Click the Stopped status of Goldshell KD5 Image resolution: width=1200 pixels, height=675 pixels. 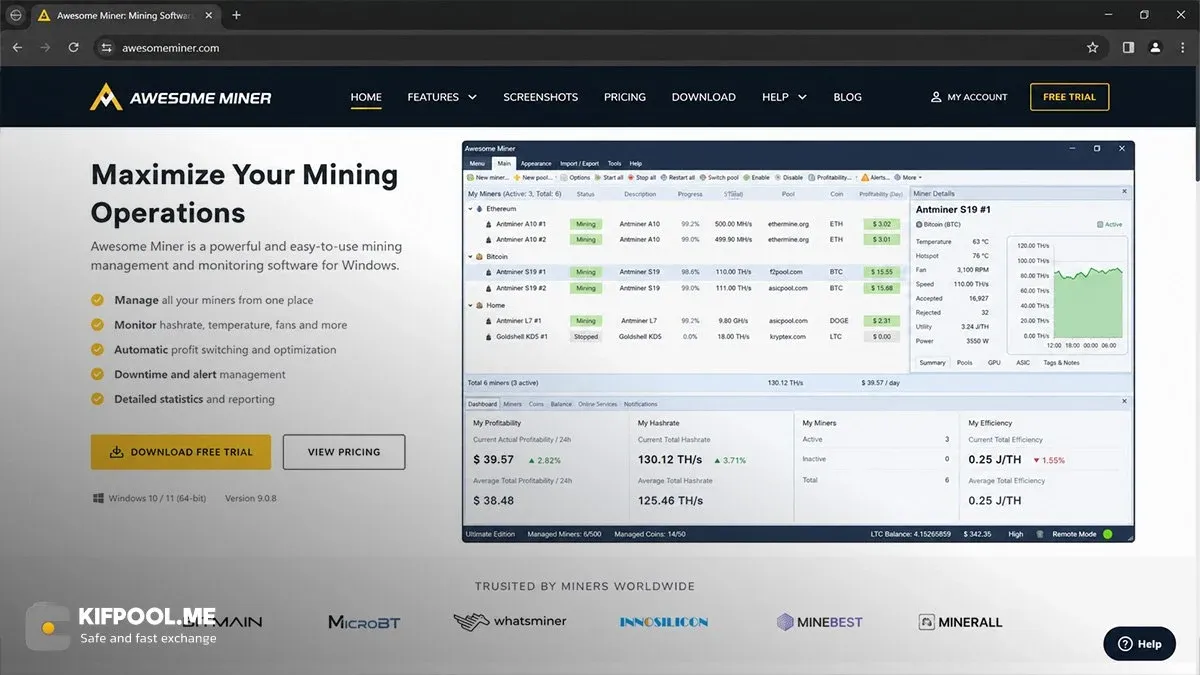[586, 337]
